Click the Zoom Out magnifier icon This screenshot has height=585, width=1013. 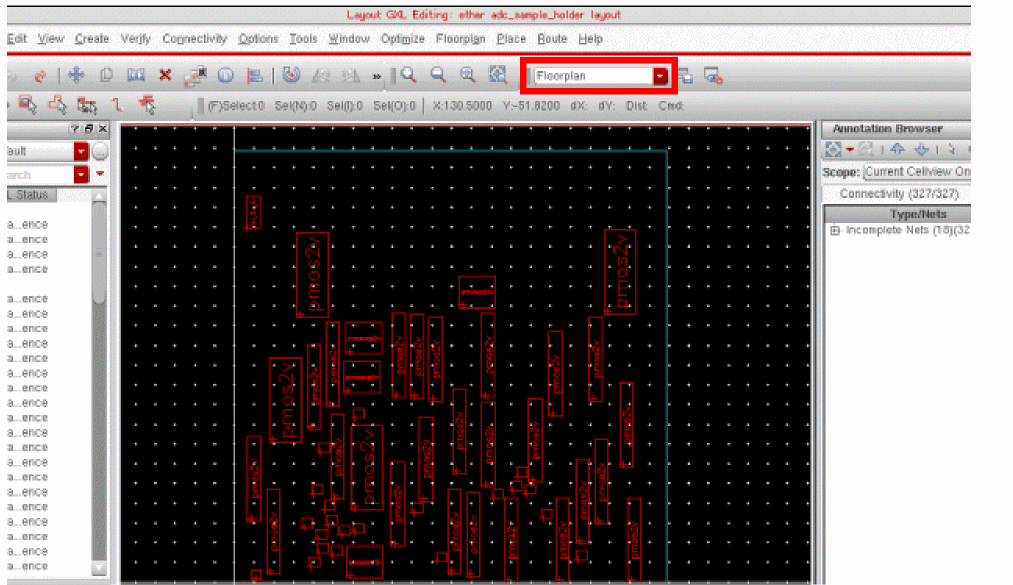[438, 75]
